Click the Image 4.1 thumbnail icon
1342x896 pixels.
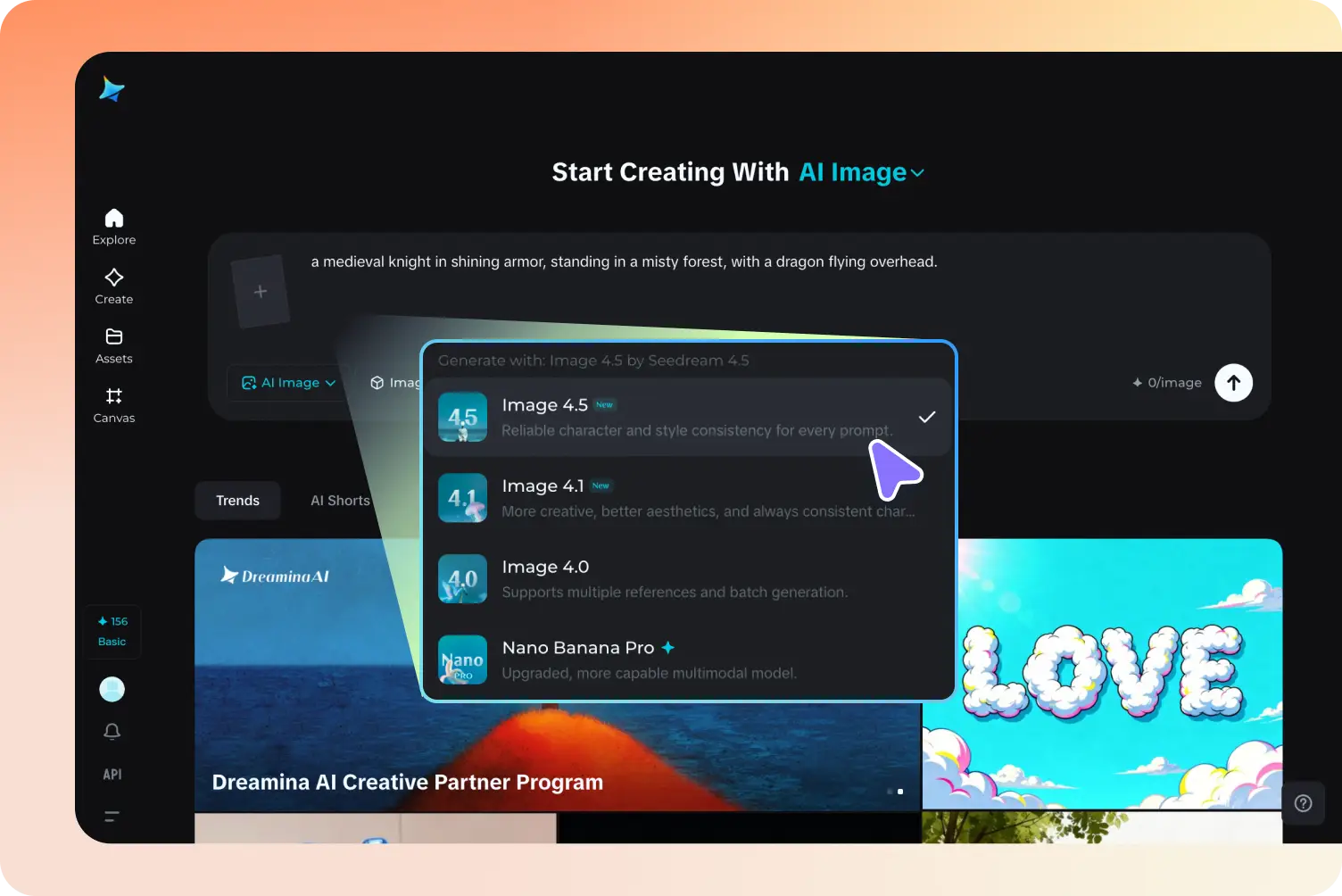463,498
